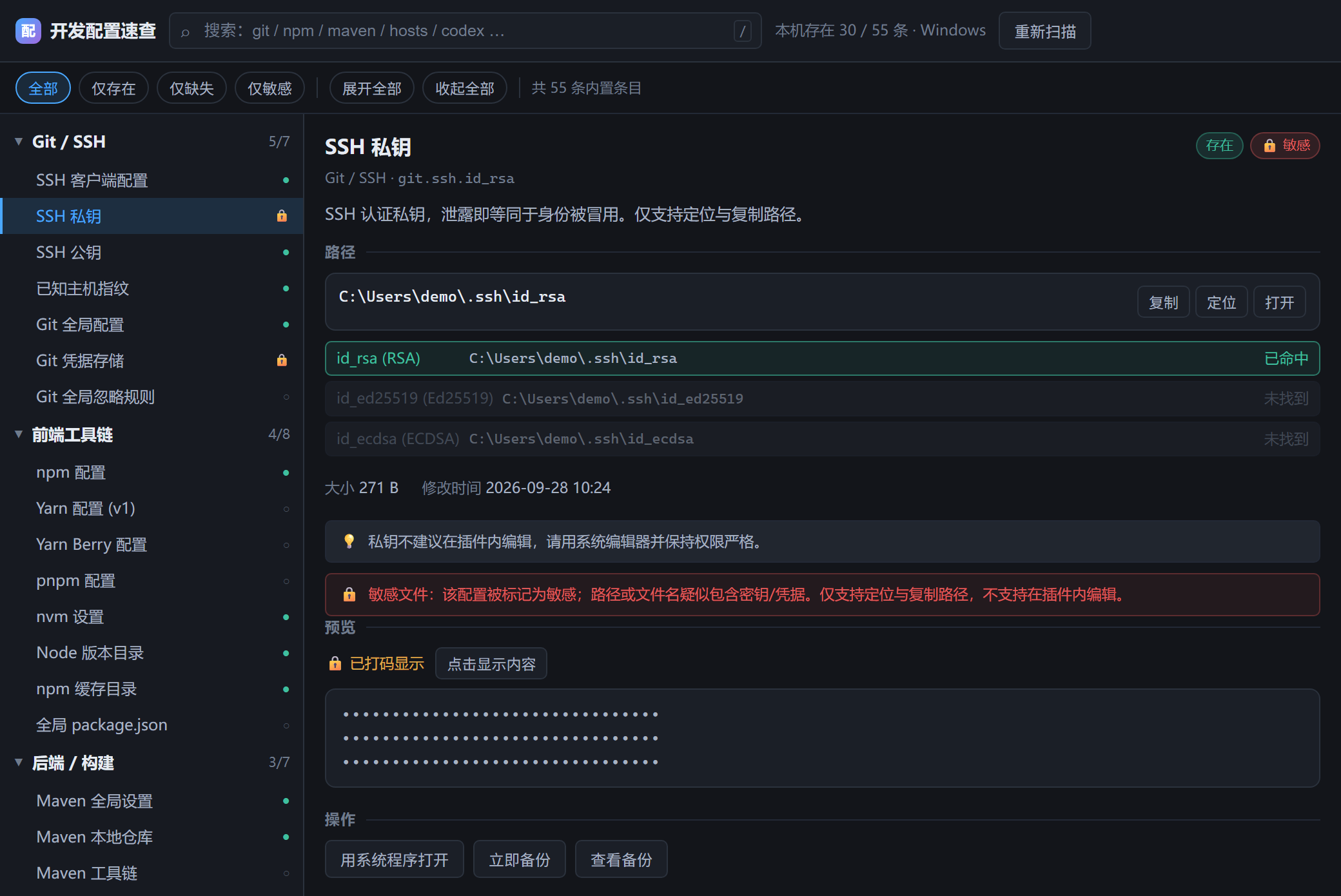
Task: Collapse the 后端 / 构建 group
Action: coord(19,763)
